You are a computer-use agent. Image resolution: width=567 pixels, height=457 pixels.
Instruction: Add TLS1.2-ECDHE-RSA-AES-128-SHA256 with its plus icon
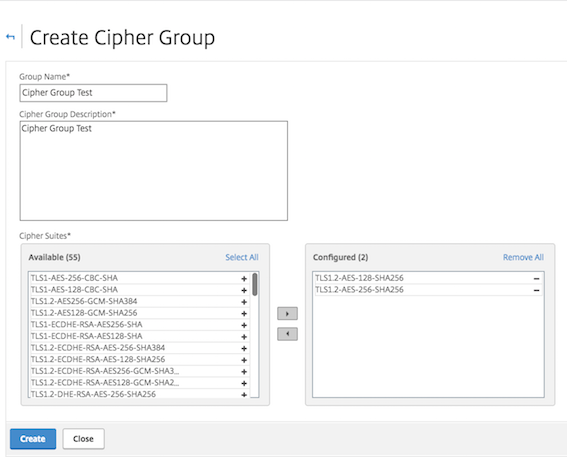pyautogui.click(x=244, y=360)
